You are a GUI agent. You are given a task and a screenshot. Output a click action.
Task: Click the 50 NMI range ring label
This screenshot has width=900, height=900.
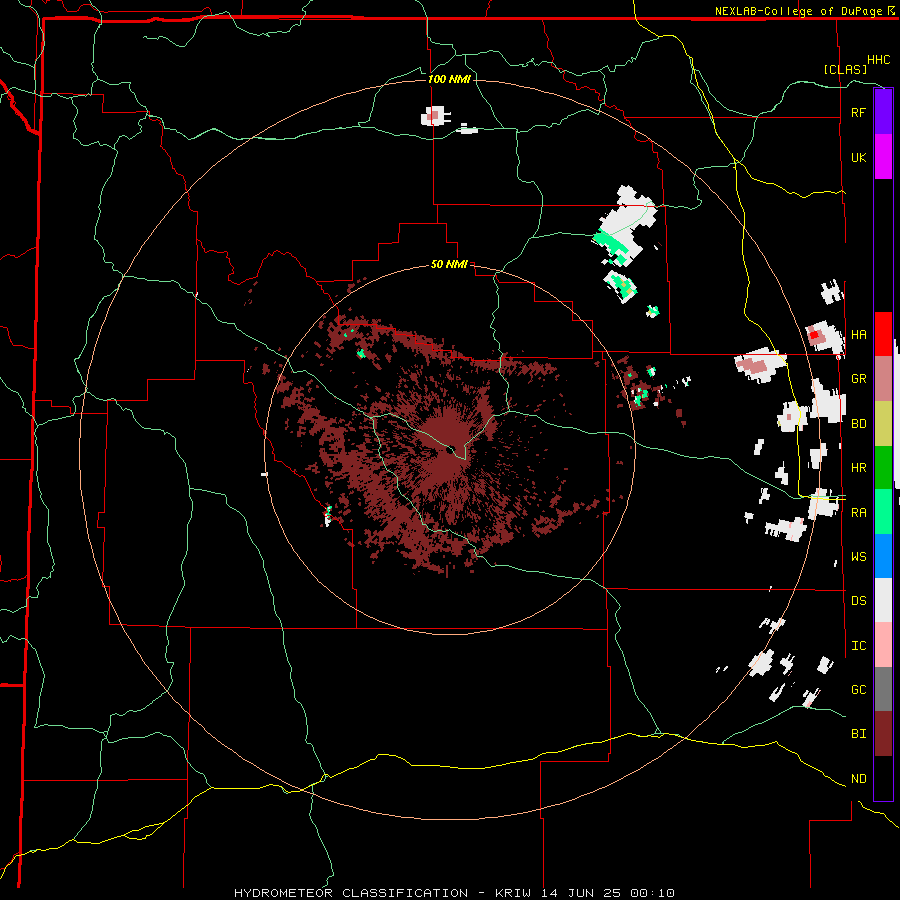pyautogui.click(x=449, y=265)
